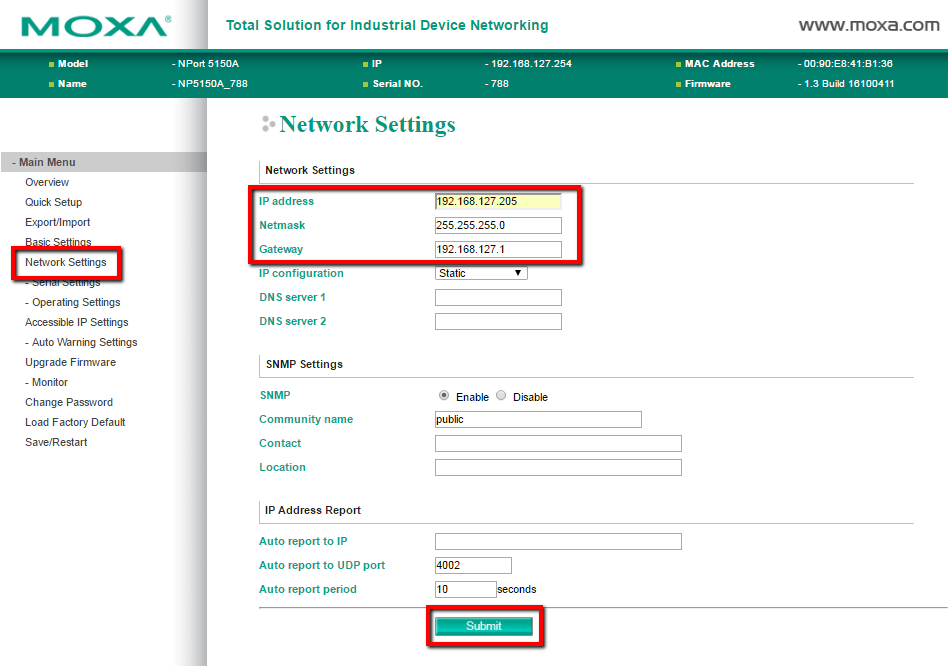The image size is (948, 666).
Task: Open Quick Setup page
Action: point(53,202)
